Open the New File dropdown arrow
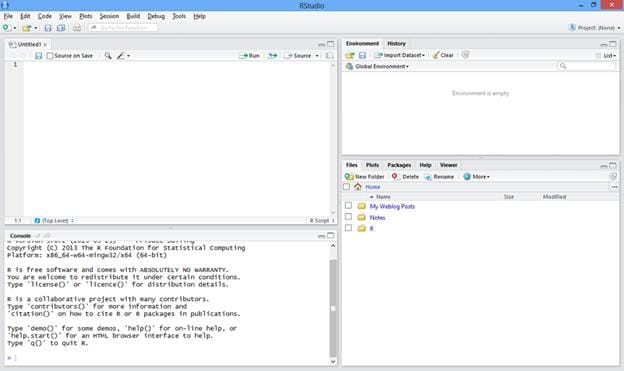Viewport: 624px width, 371px height. pos(15,28)
